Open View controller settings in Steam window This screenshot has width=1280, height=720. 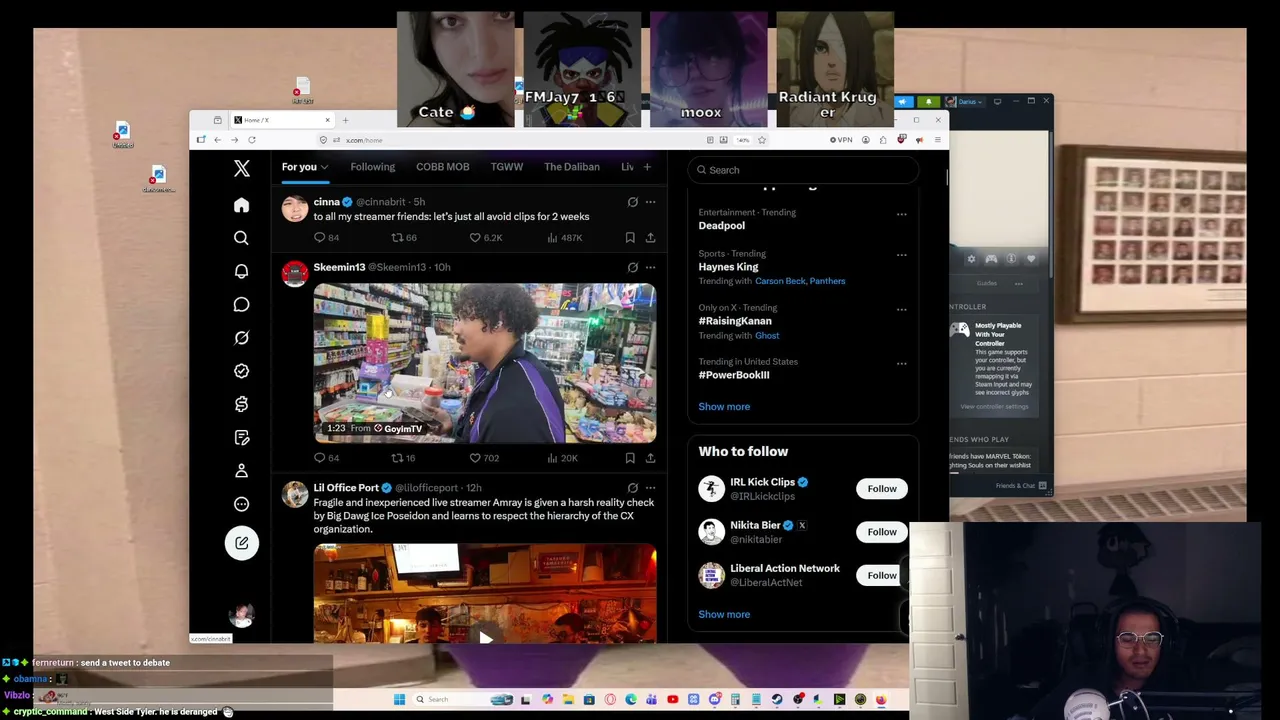994,407
